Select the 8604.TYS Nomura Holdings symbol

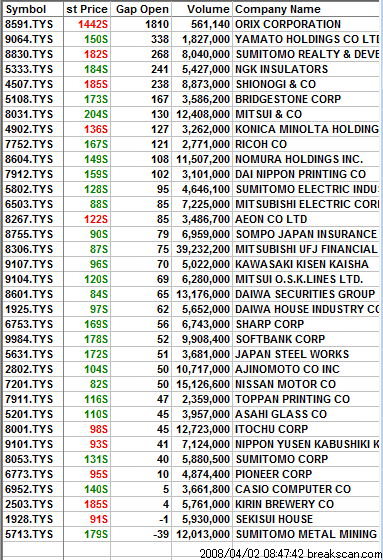(29, 159)
